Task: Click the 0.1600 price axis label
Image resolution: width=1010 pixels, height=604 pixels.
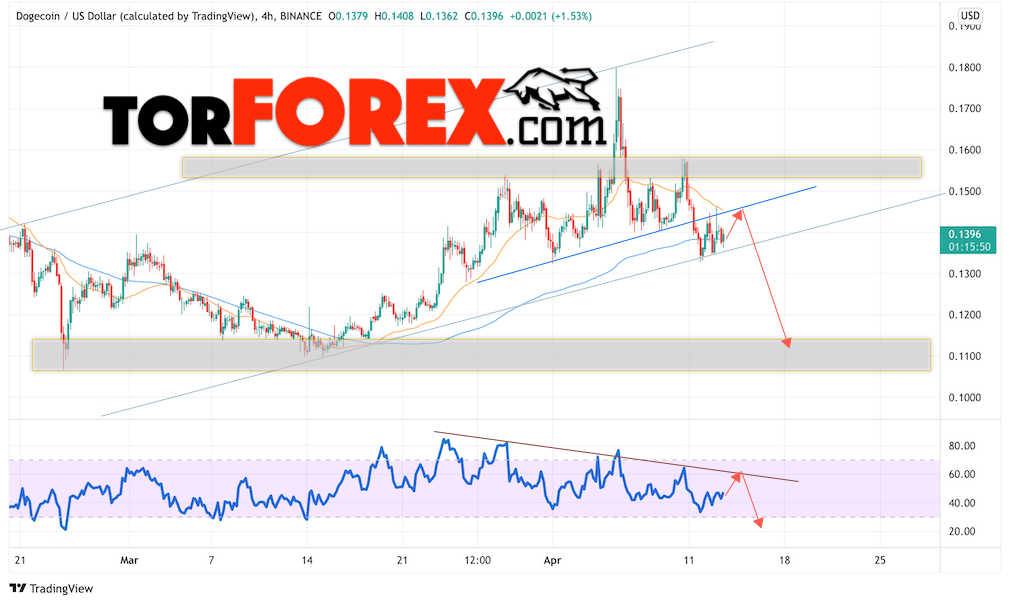Action: pyautogui.click(x=964, y=150)
